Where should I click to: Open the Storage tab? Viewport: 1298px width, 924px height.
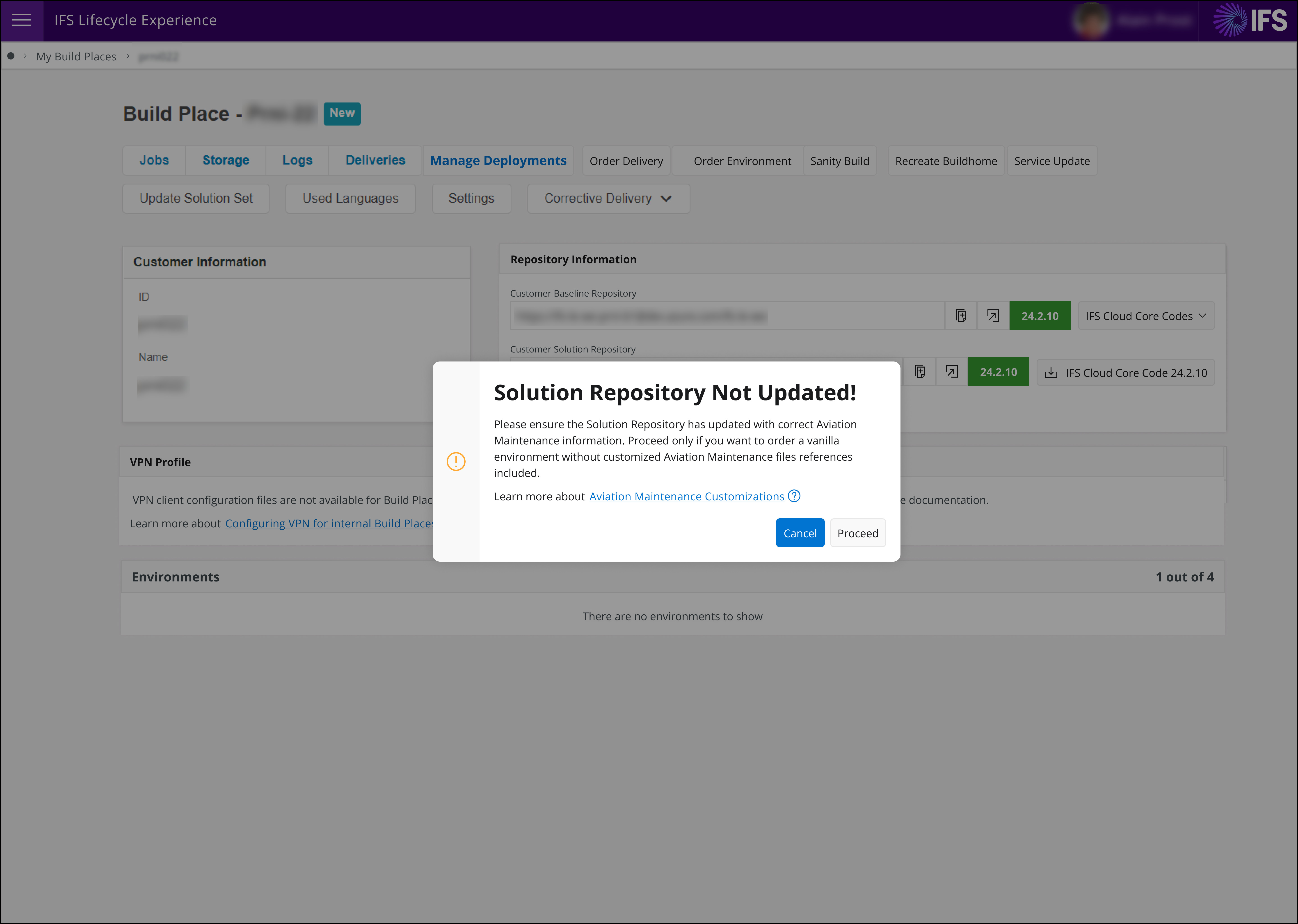point(226,160)
